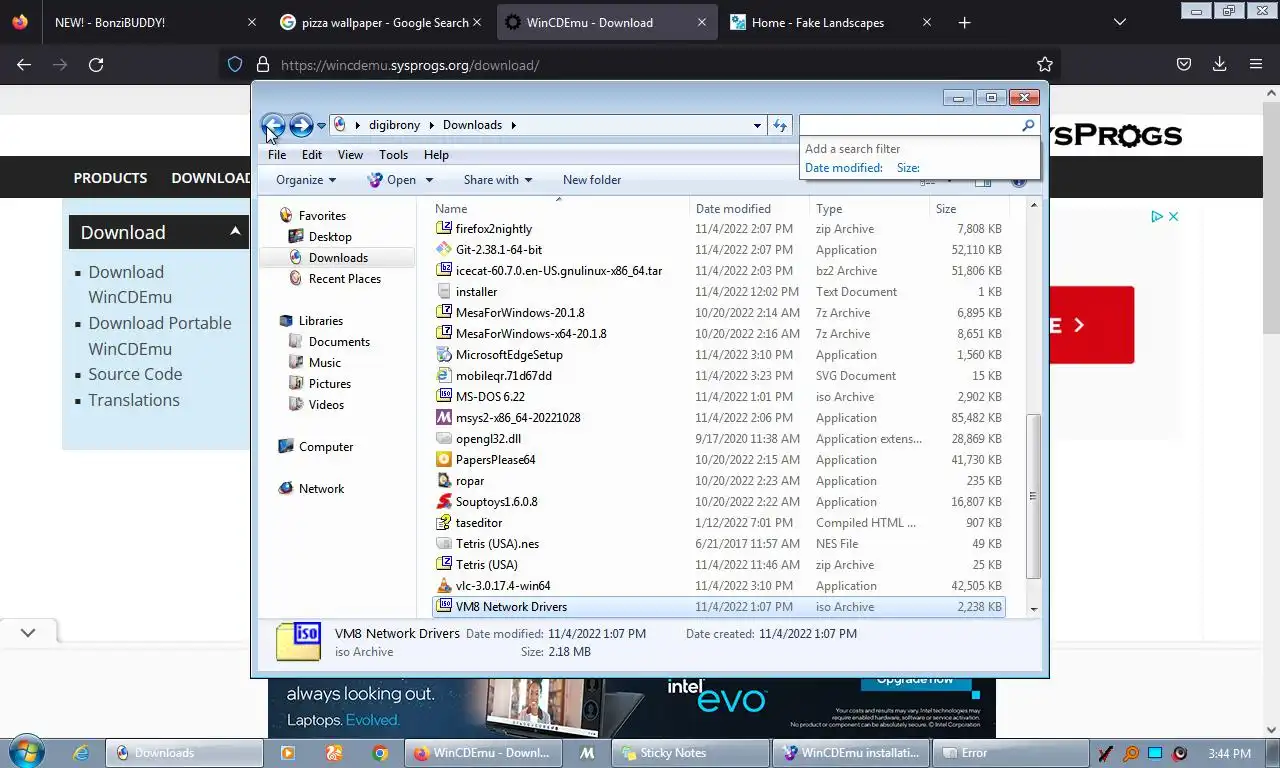Open the Share with dropdown
This screenshot has height=768, width=1280.
tap(497, 180)
